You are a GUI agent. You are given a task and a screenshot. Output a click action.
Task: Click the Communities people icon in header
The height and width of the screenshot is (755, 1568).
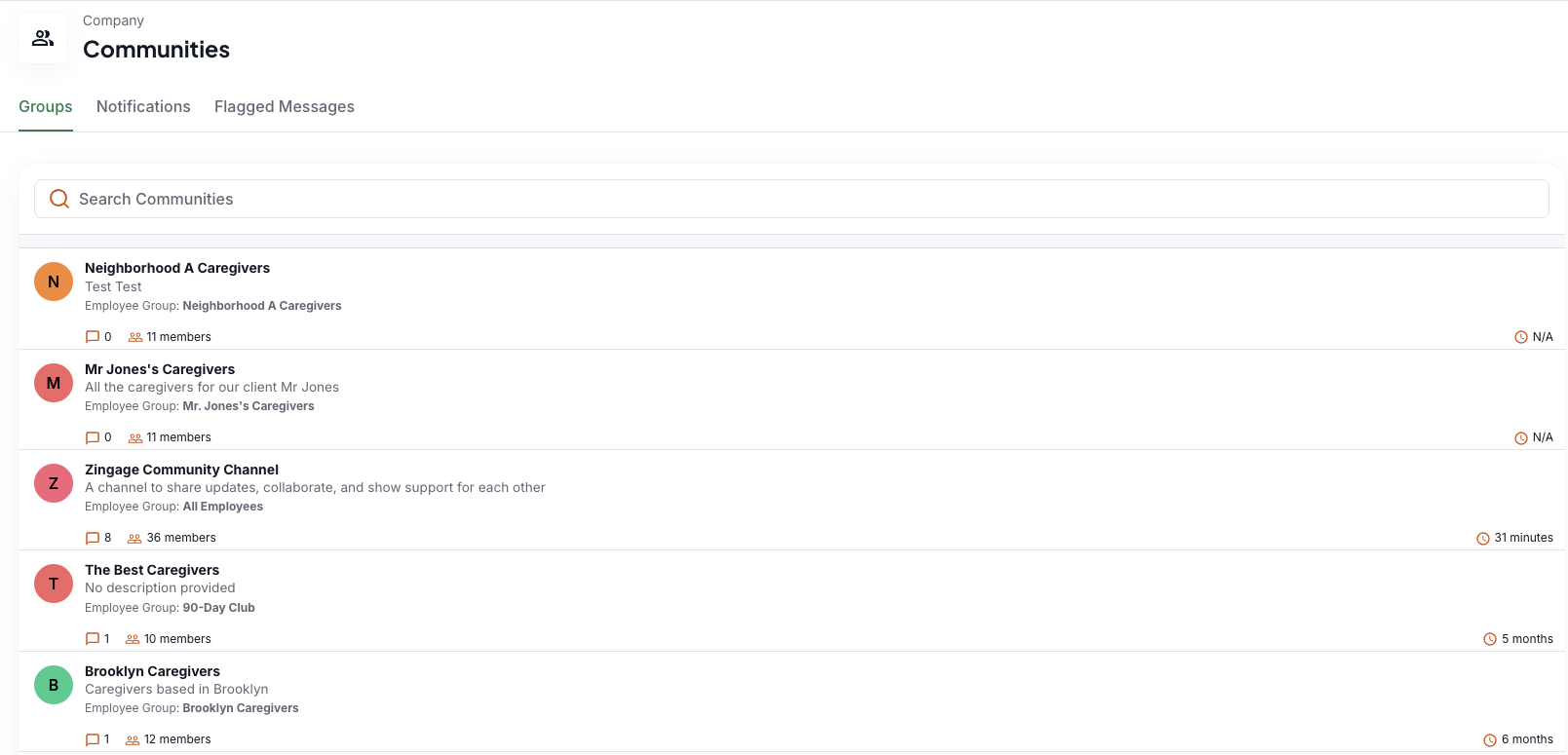43,38
